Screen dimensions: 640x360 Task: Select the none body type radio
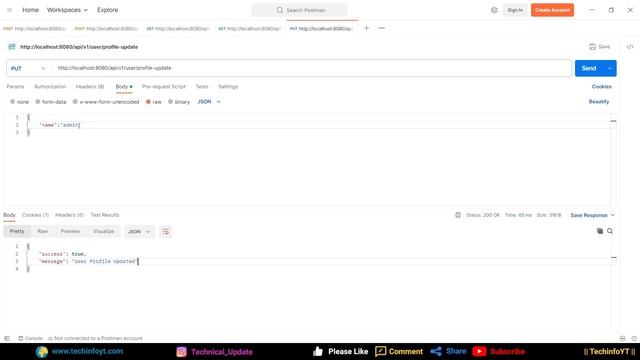coord(13,102)
